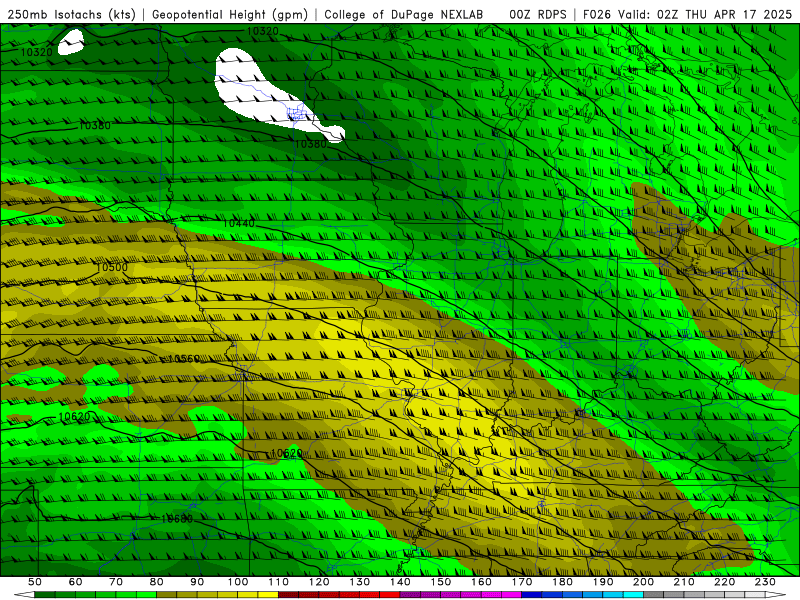Click the 10560 height contour label
800x600 pixels.
click(184, 359)
